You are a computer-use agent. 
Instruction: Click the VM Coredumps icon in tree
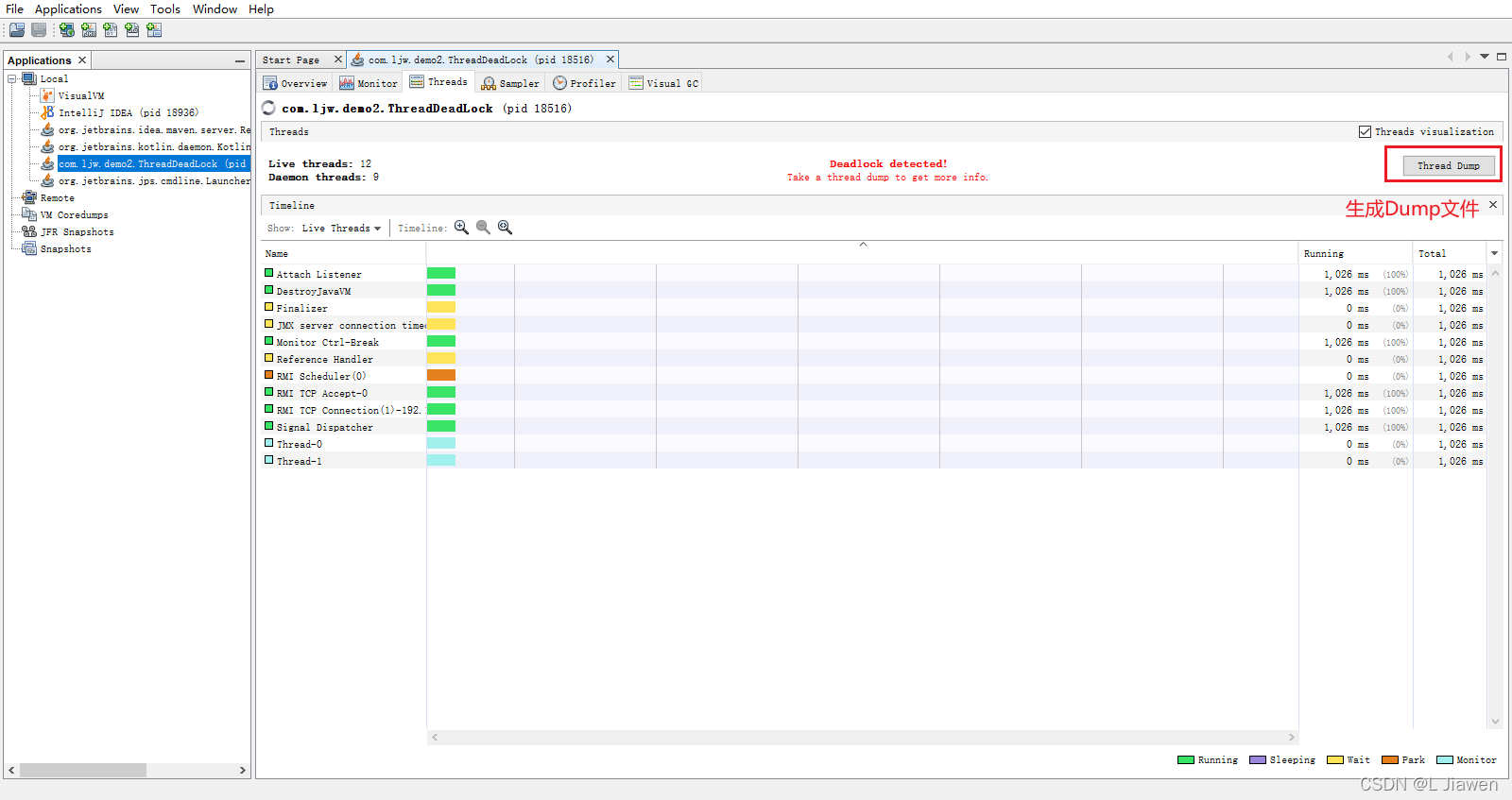coord(29,215)
